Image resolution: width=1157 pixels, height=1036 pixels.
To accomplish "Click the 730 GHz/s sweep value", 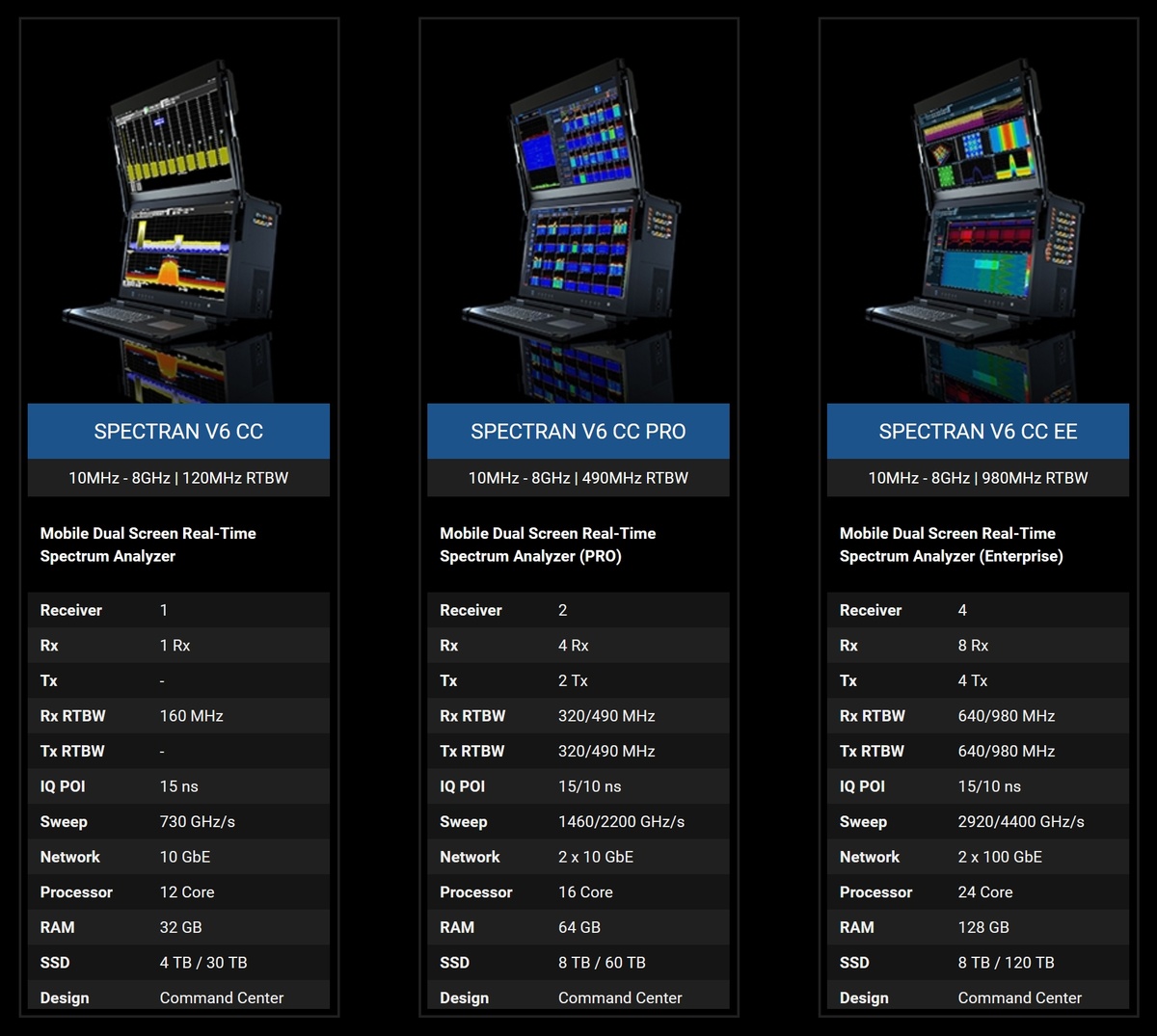I will pos(197,822).
